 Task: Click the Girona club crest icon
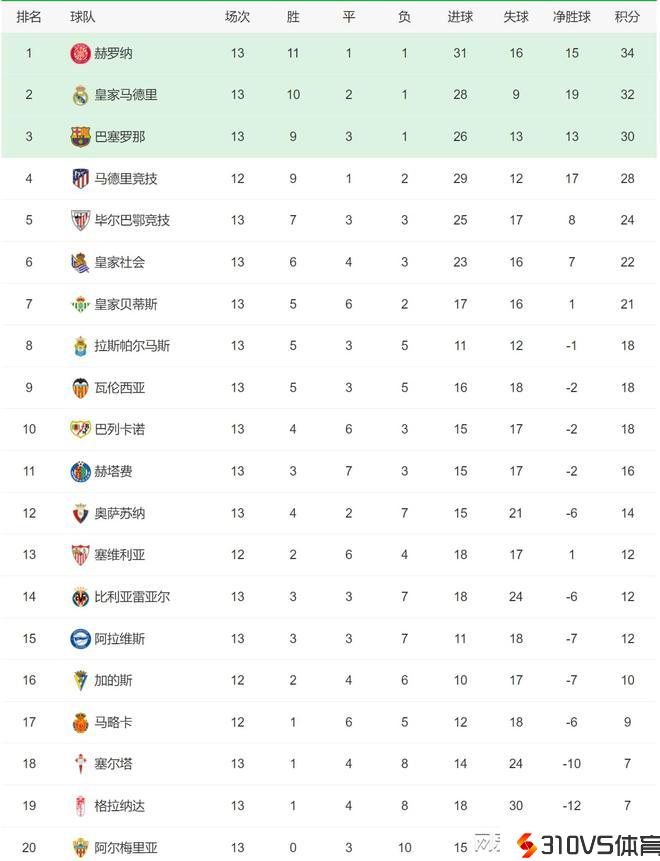click(x=80, y=53)
